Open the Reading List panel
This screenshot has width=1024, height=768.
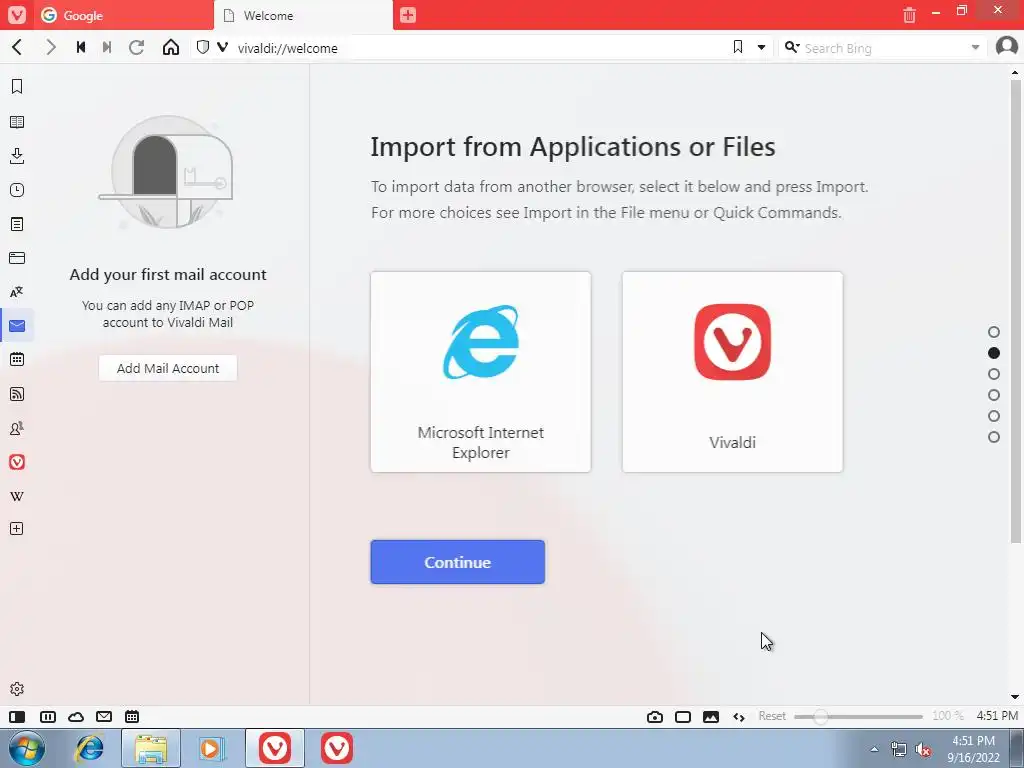tap(17, 121)
